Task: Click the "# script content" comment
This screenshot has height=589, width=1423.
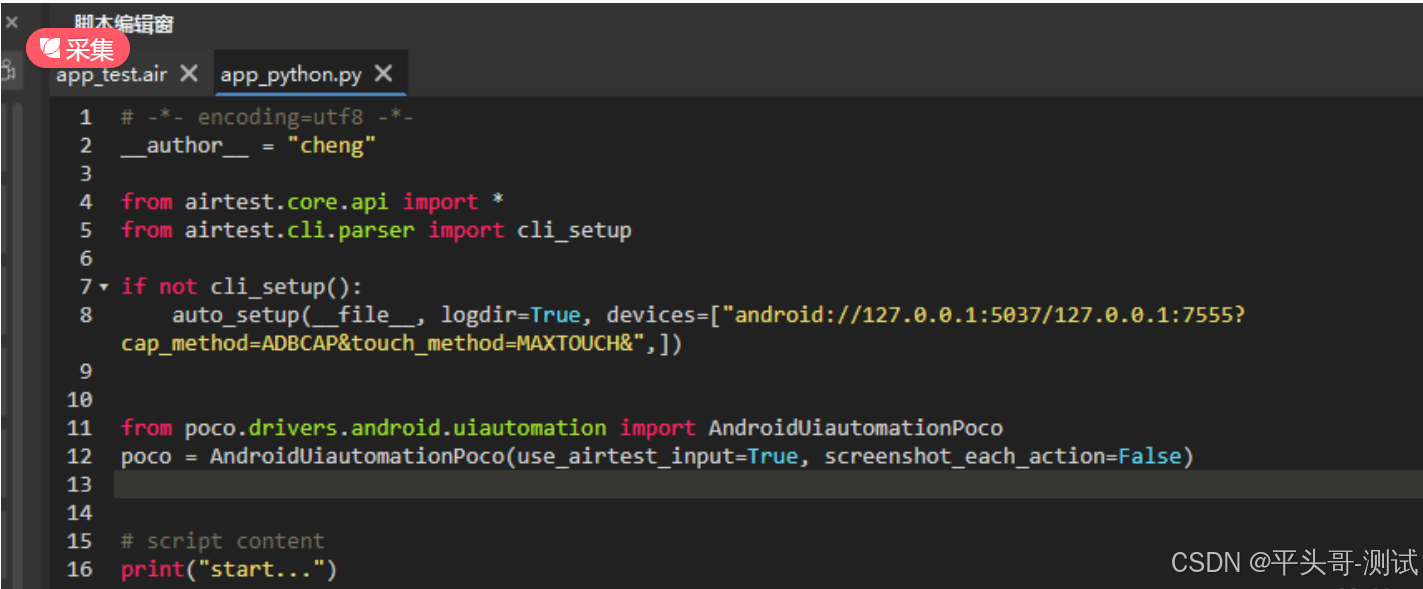Action: click(x=223, y=541)
